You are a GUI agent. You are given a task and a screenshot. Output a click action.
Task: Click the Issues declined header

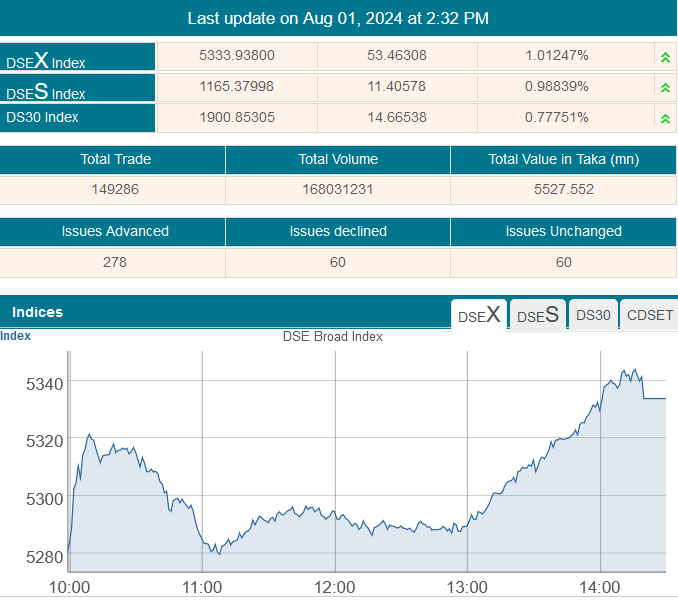coord(337,231)
